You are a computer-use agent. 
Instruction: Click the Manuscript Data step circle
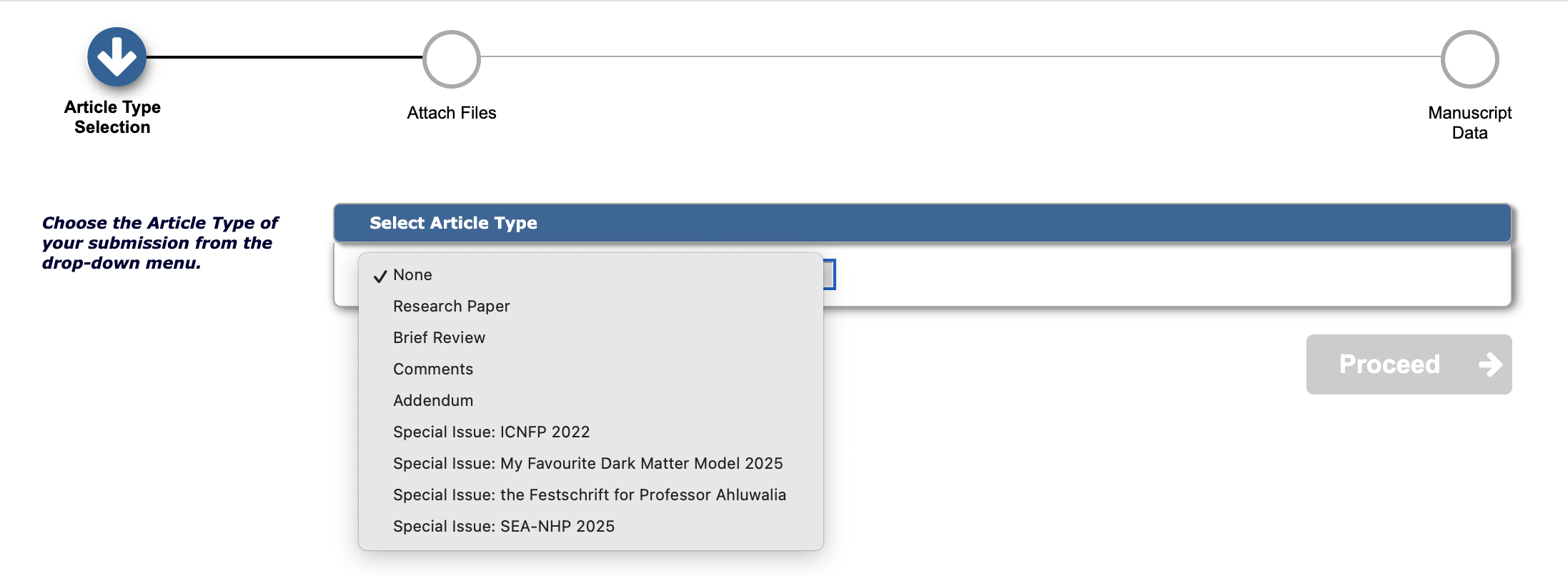1469,59
